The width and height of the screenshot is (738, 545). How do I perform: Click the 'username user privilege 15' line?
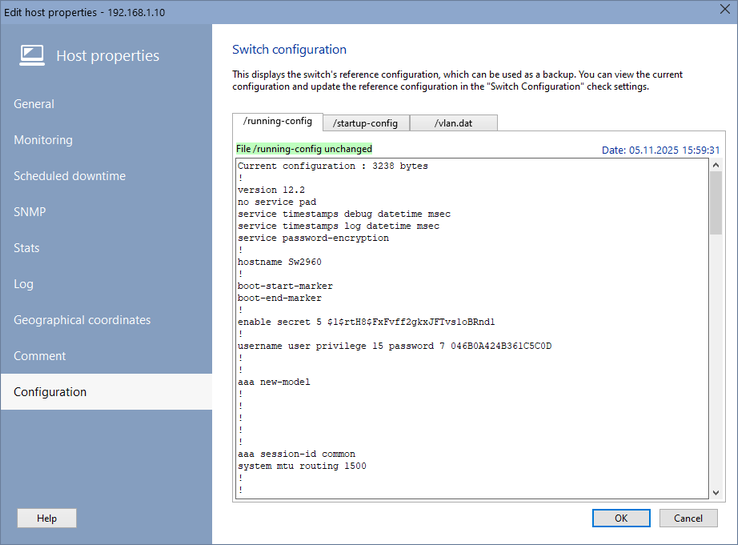tap(394, 346)
